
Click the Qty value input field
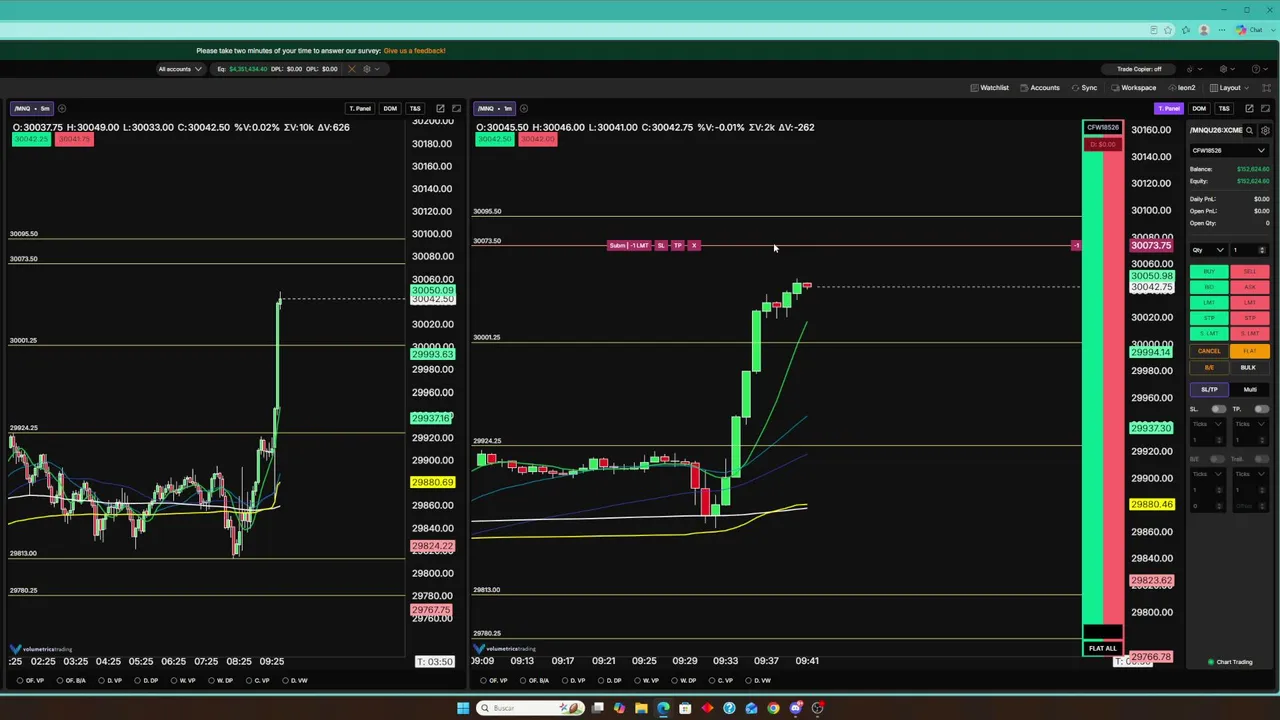(x=1250, y=250)
